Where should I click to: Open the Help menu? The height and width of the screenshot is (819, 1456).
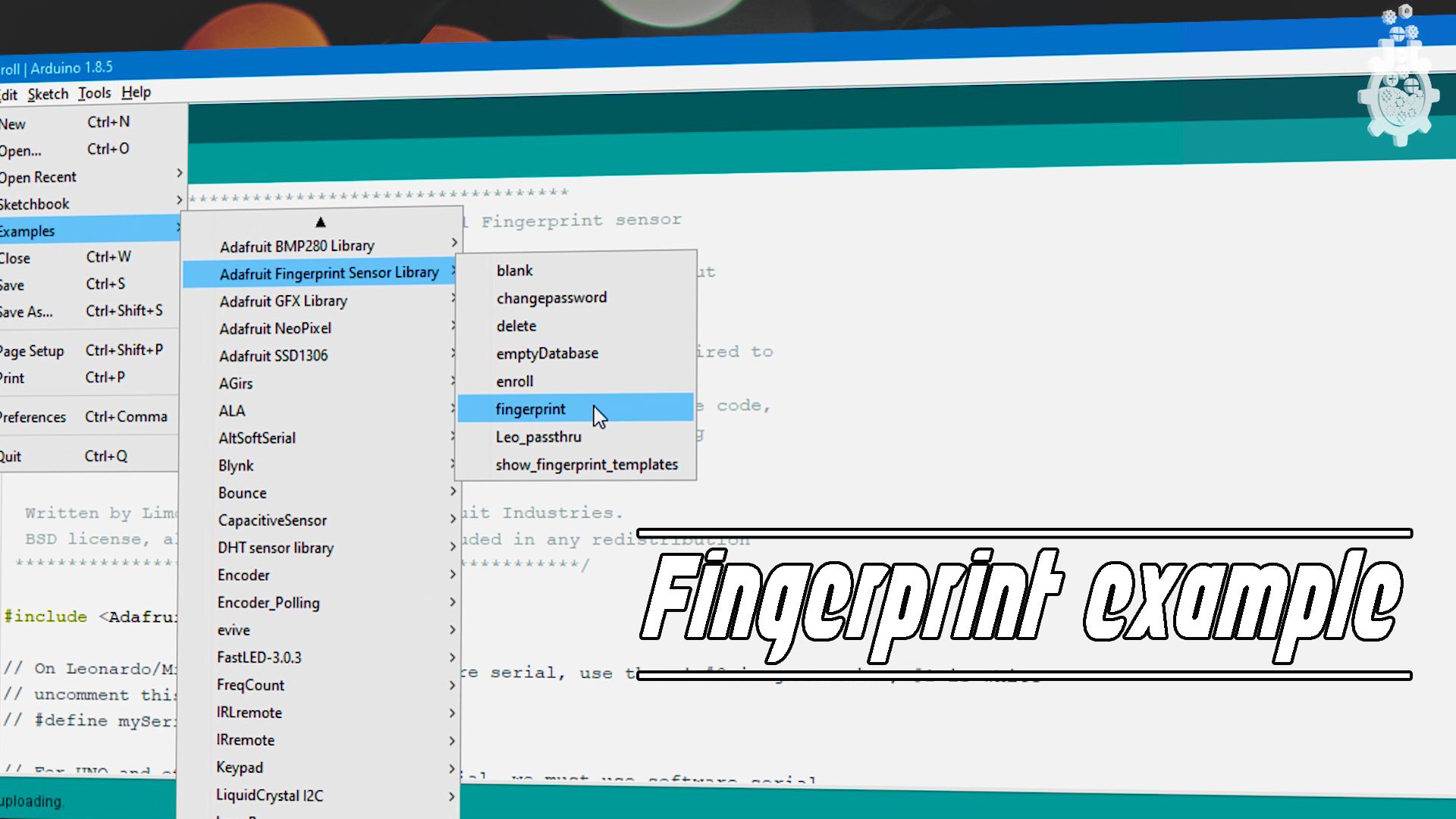[136, 93]
